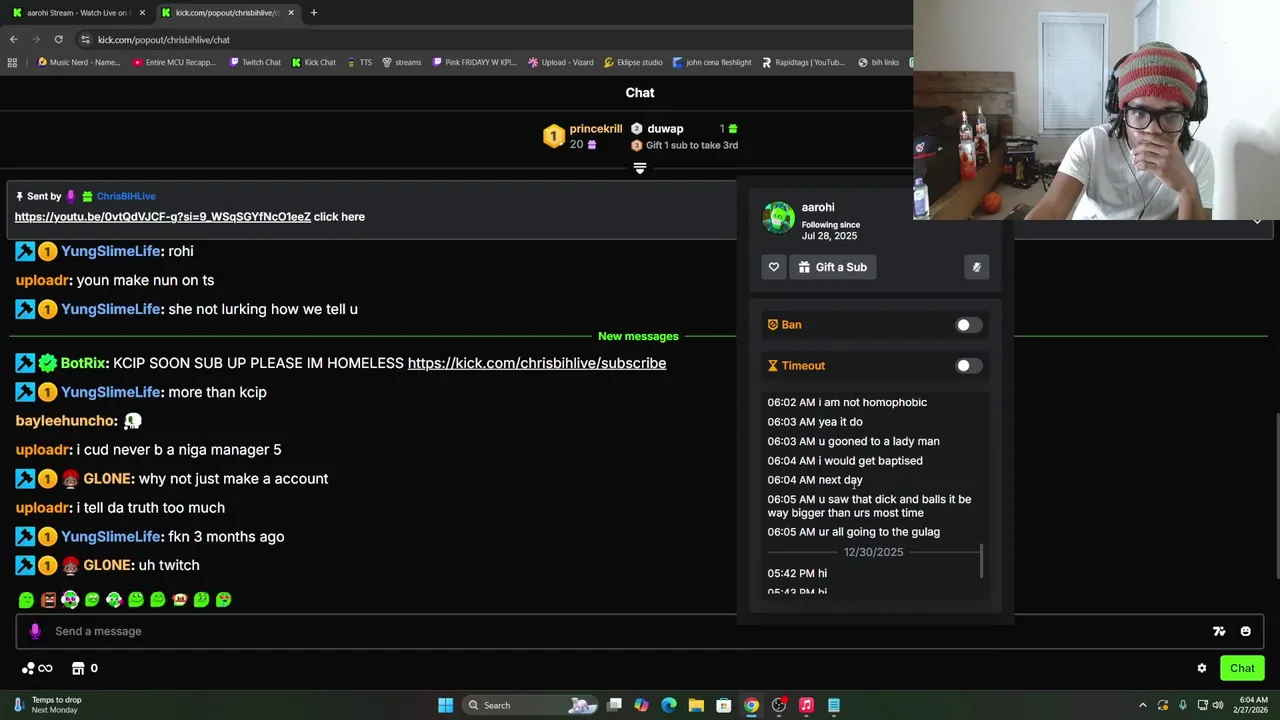Image resolution: width=1280 pixels, height=720 pixels.
Task: Expand the pinned message chevron at right
Action: tap(1257, 221)
